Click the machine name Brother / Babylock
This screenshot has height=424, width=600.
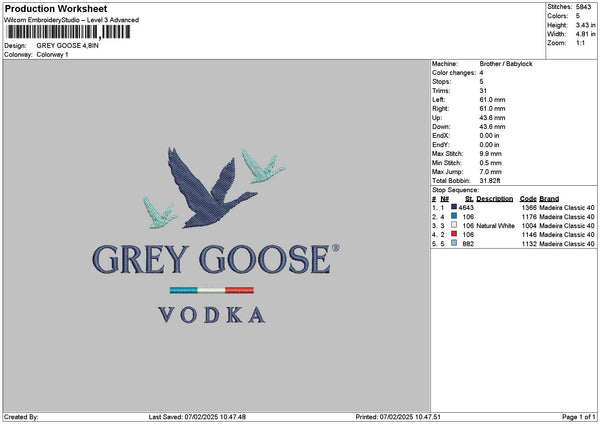(506, 64)
